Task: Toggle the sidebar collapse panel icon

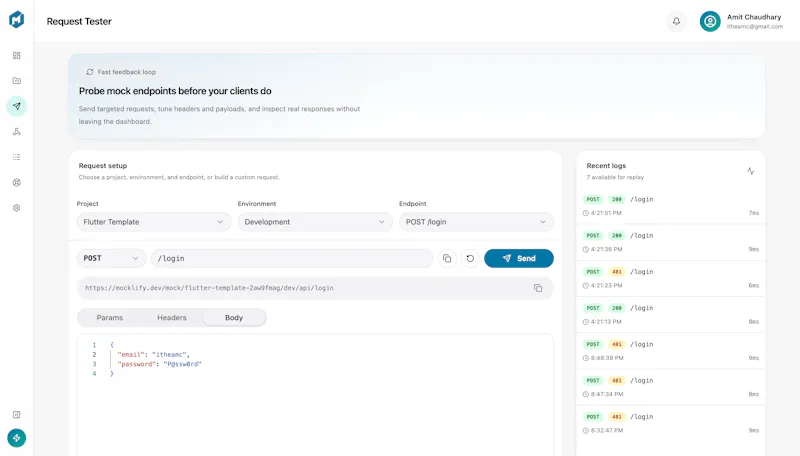Action: (x=16, y=415)
